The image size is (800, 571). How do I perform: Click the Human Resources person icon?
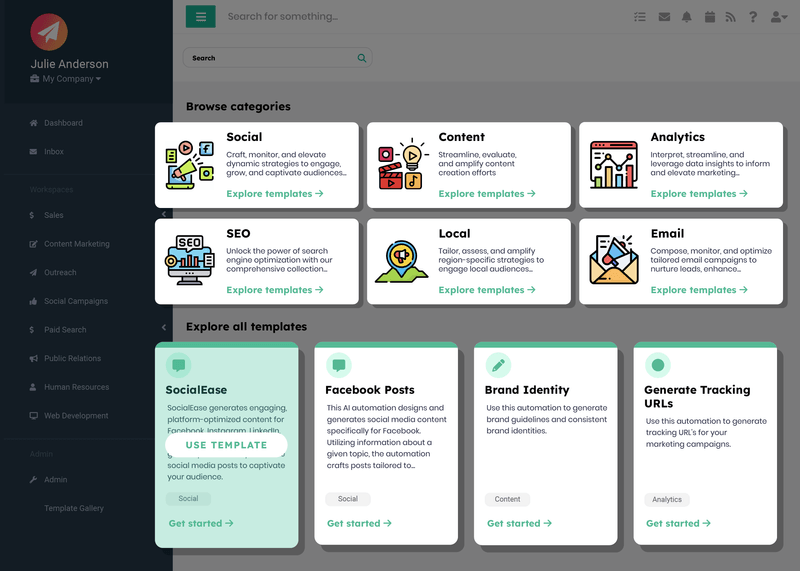click(33, 387)
